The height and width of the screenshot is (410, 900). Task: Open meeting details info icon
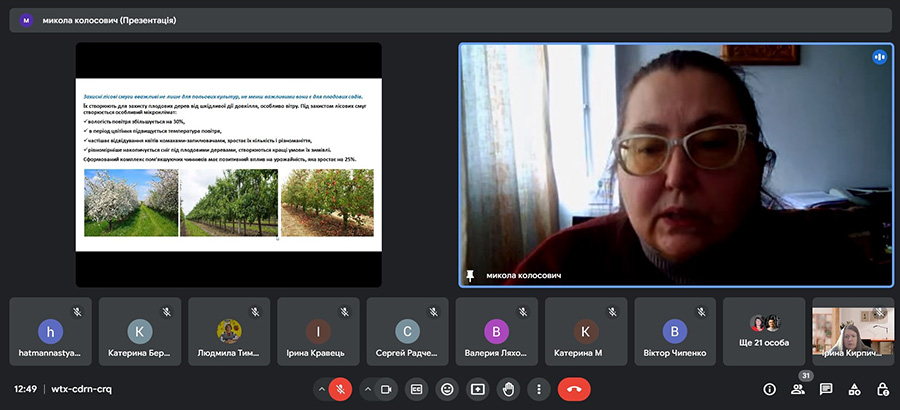[769, 389]
